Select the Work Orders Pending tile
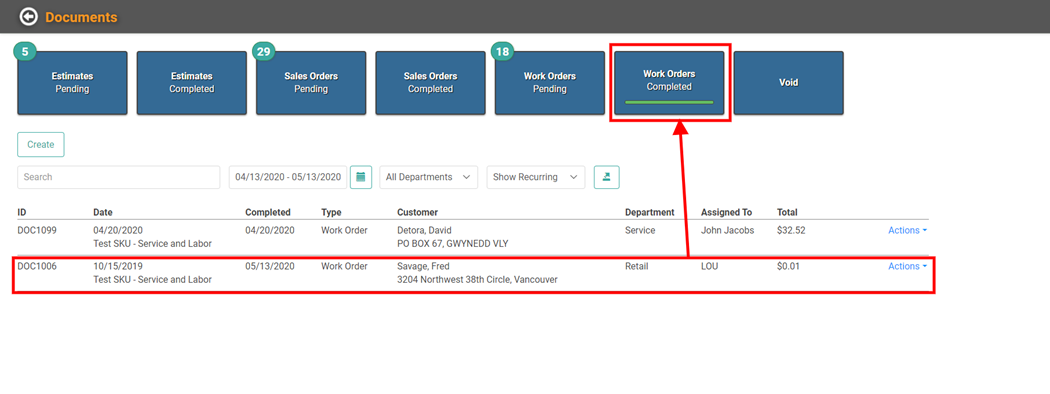The width and height of the screenshot is (1050, 394). point(549,83)
